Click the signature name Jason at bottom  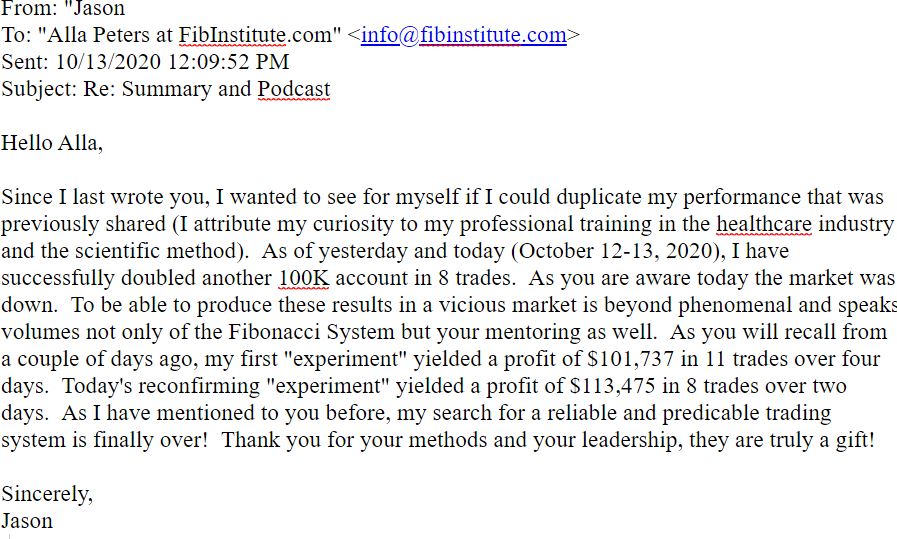tap(27, 521)
